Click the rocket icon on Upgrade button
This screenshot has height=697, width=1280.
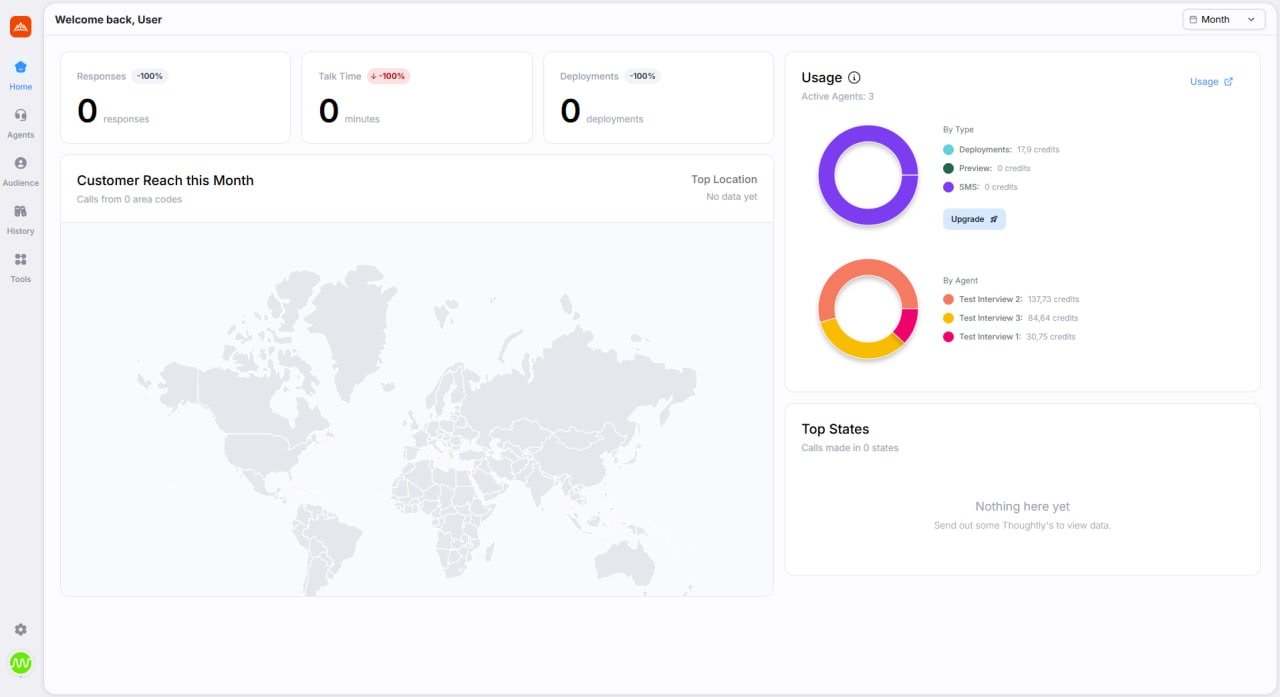tap(993, 219)
